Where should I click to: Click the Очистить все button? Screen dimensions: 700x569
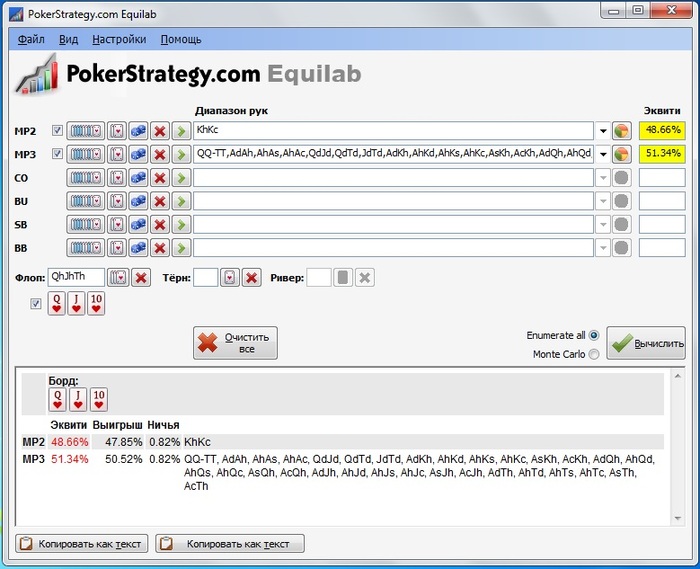coord(235,343)
